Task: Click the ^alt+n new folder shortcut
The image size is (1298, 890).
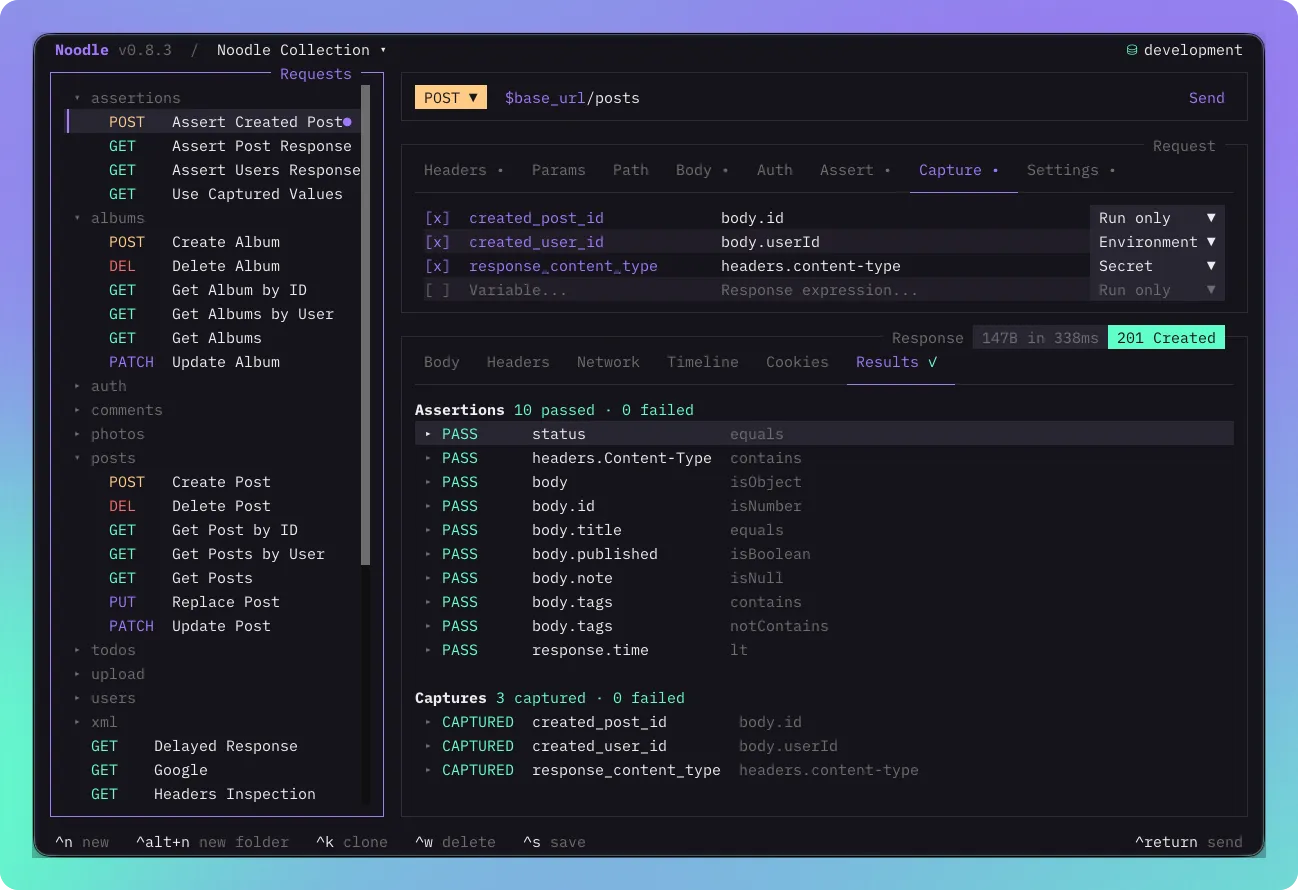Action: [x=212, y=842]
